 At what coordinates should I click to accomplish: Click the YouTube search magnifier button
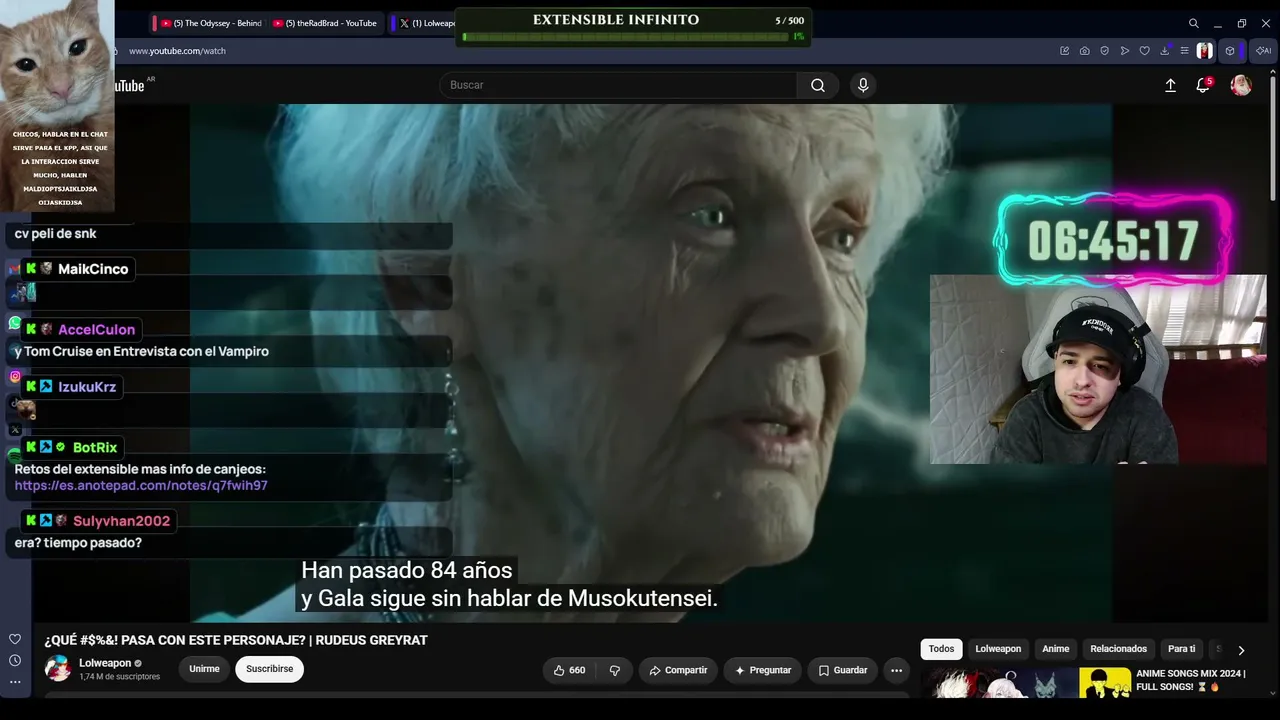point(818,85)
